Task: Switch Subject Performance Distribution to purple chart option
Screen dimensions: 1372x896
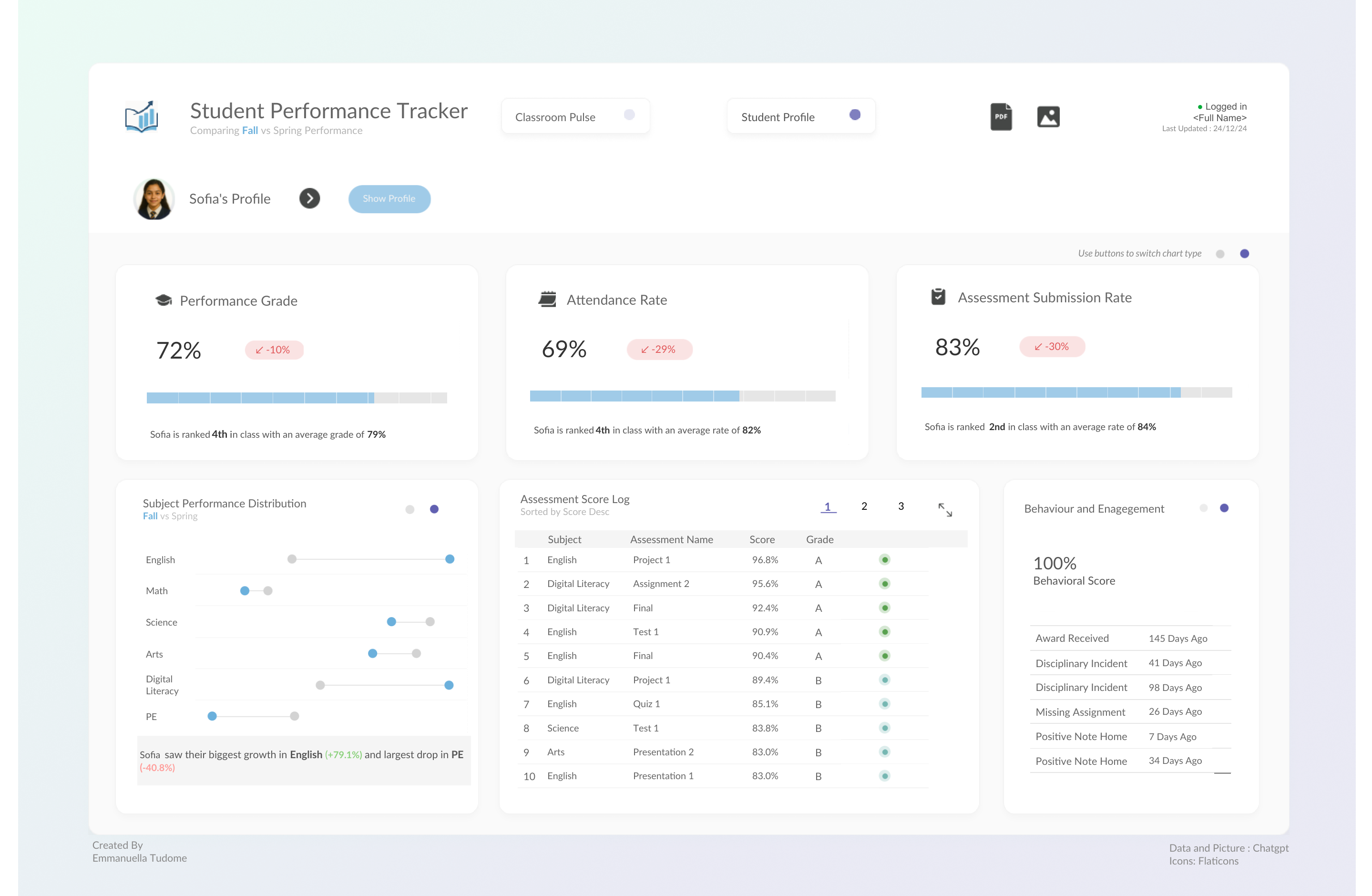Action: (434, 509)
